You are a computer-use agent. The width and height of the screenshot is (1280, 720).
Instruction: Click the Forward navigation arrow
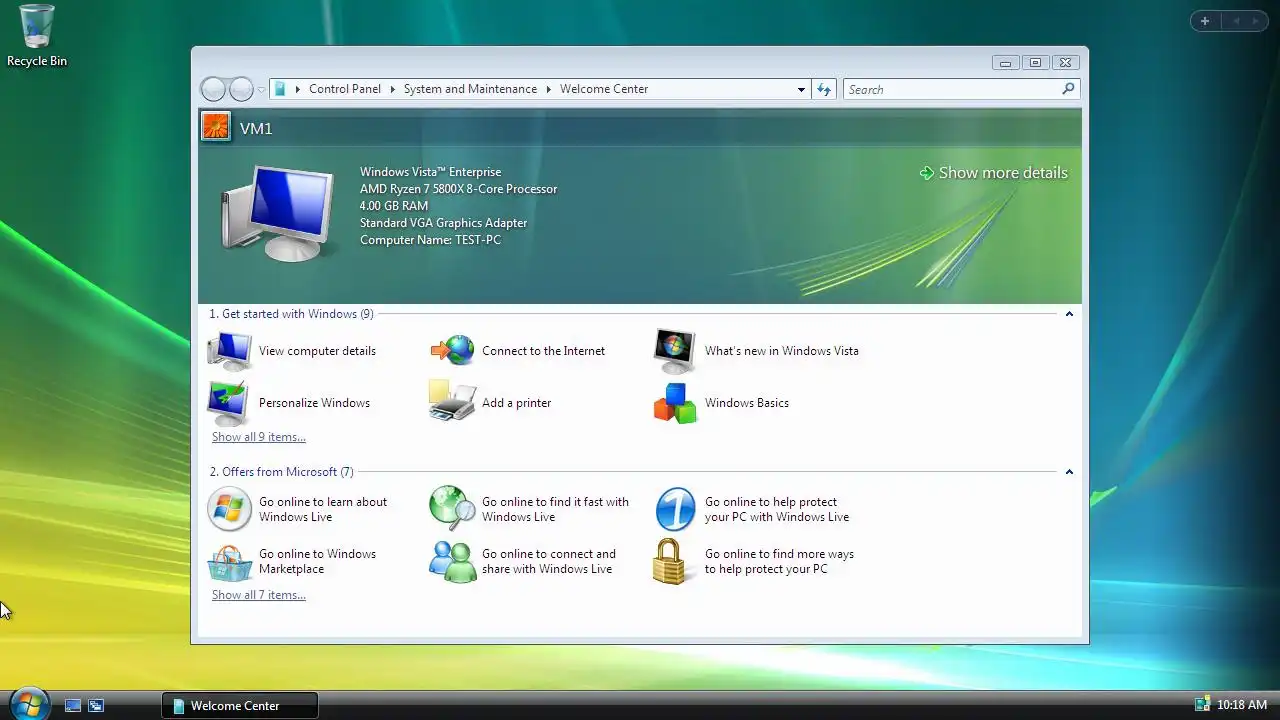[x=241, y=89]
